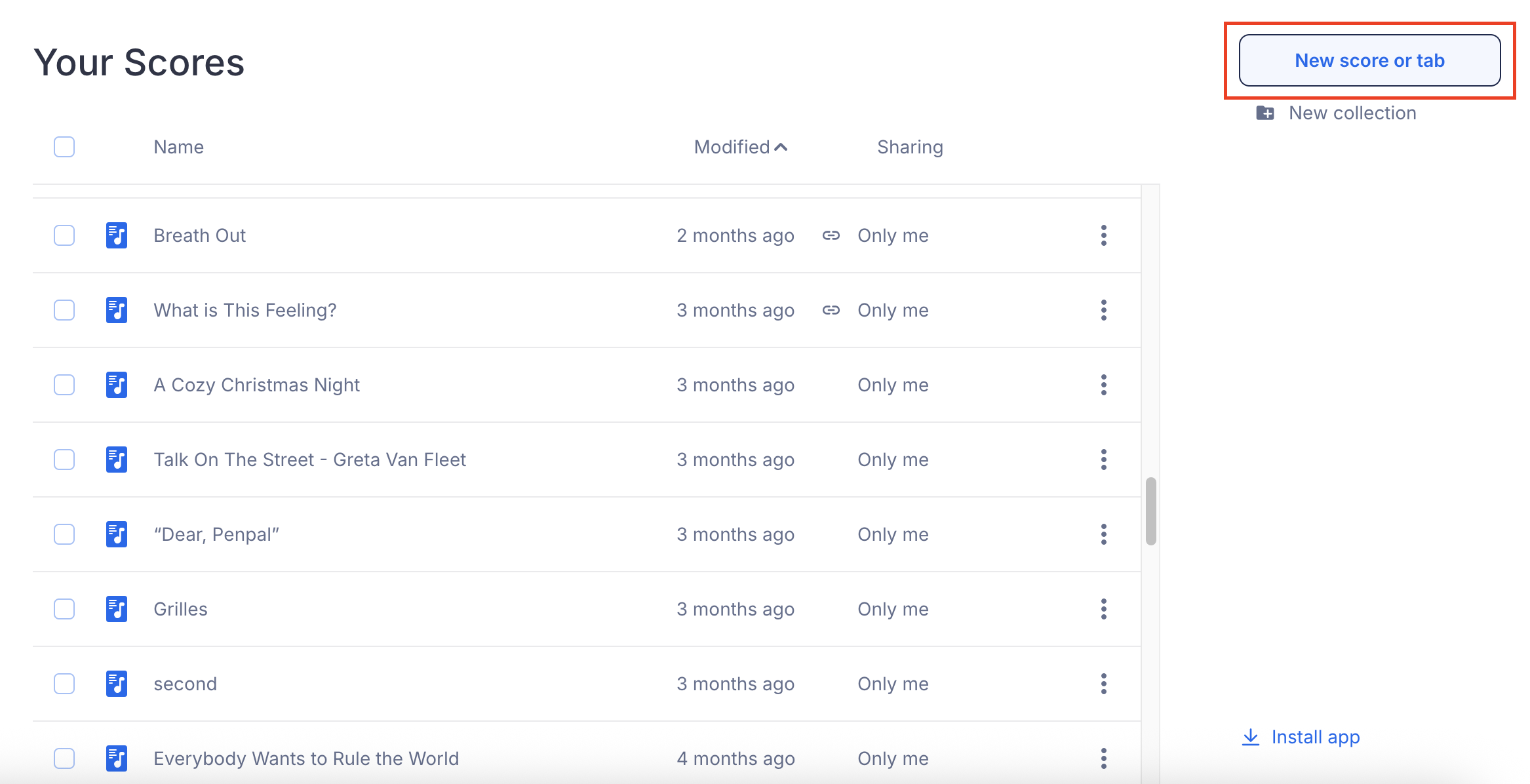
Task: Select the checkbox for Everybody Wants to Rule the World
Action: 64,758
